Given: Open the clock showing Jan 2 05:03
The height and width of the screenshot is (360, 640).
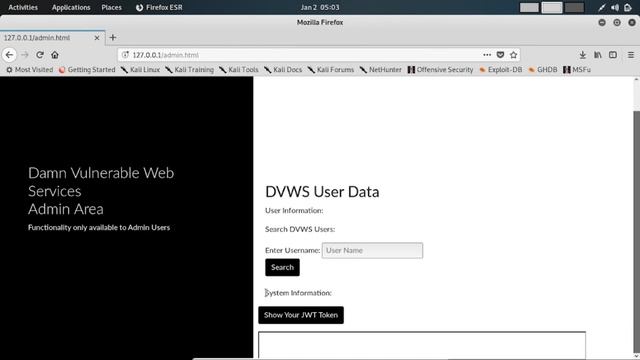Looking at the screenshot, I should coord(320,7).
